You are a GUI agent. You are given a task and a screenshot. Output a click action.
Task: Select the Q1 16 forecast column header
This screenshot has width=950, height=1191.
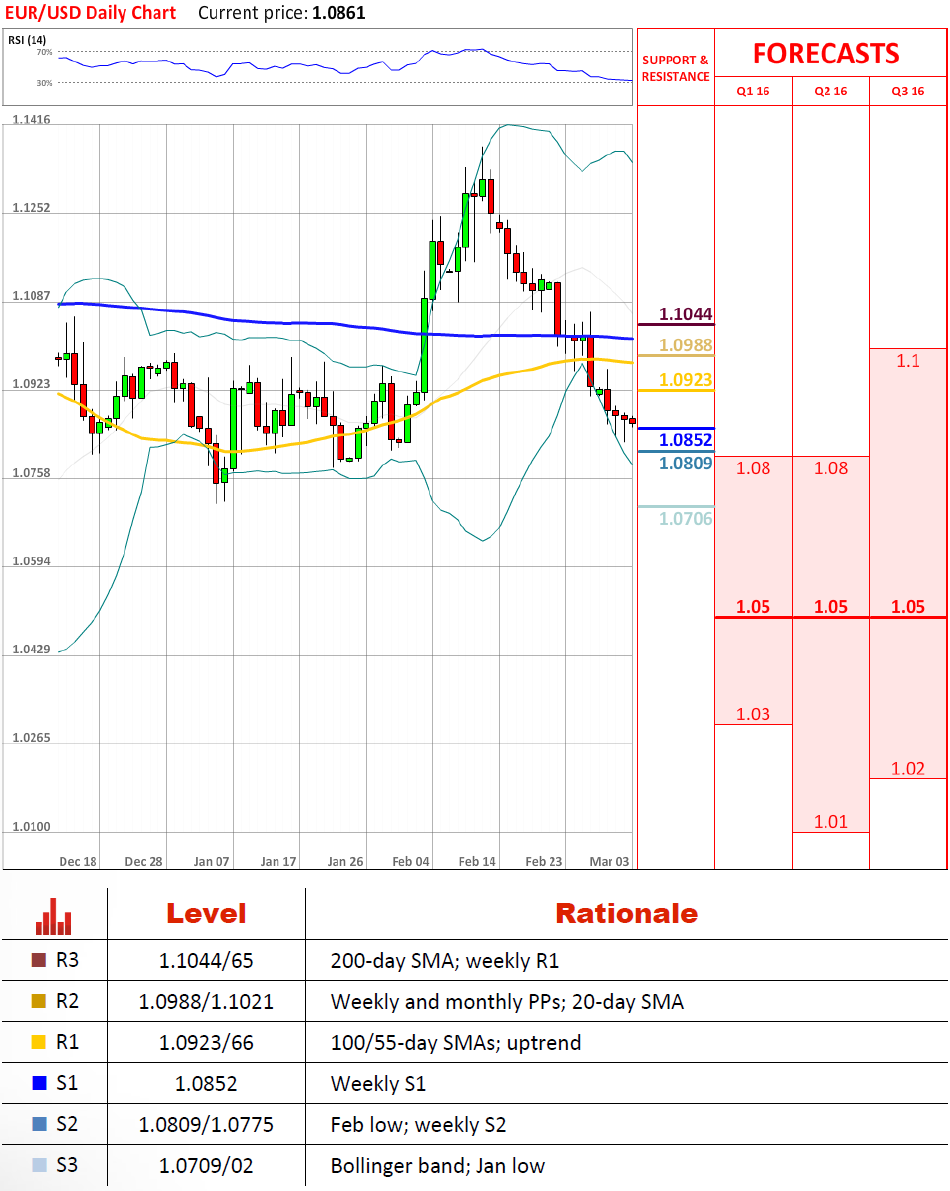pyautogui.click(x=753, y=91)
